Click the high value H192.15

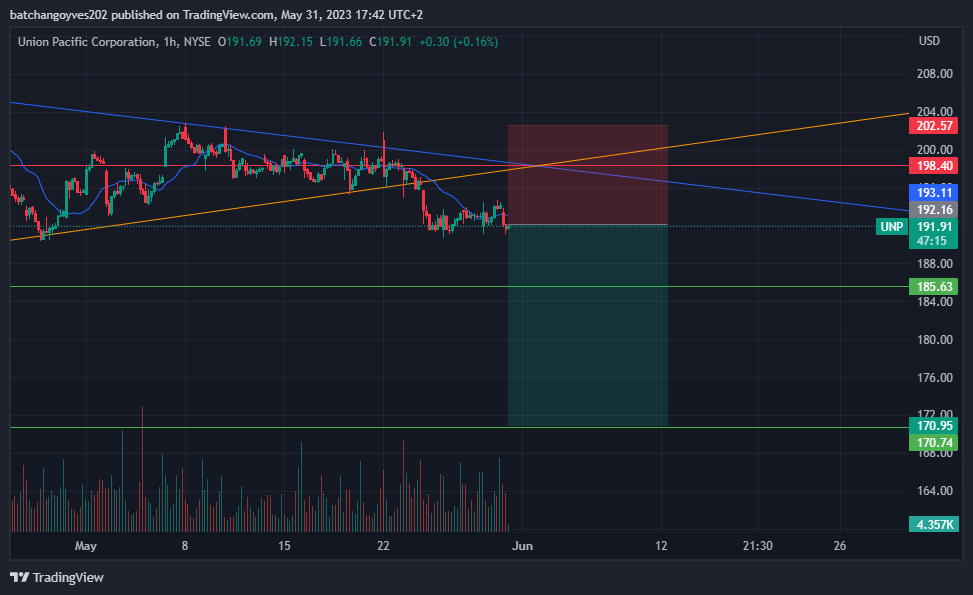tap(290, 42)
